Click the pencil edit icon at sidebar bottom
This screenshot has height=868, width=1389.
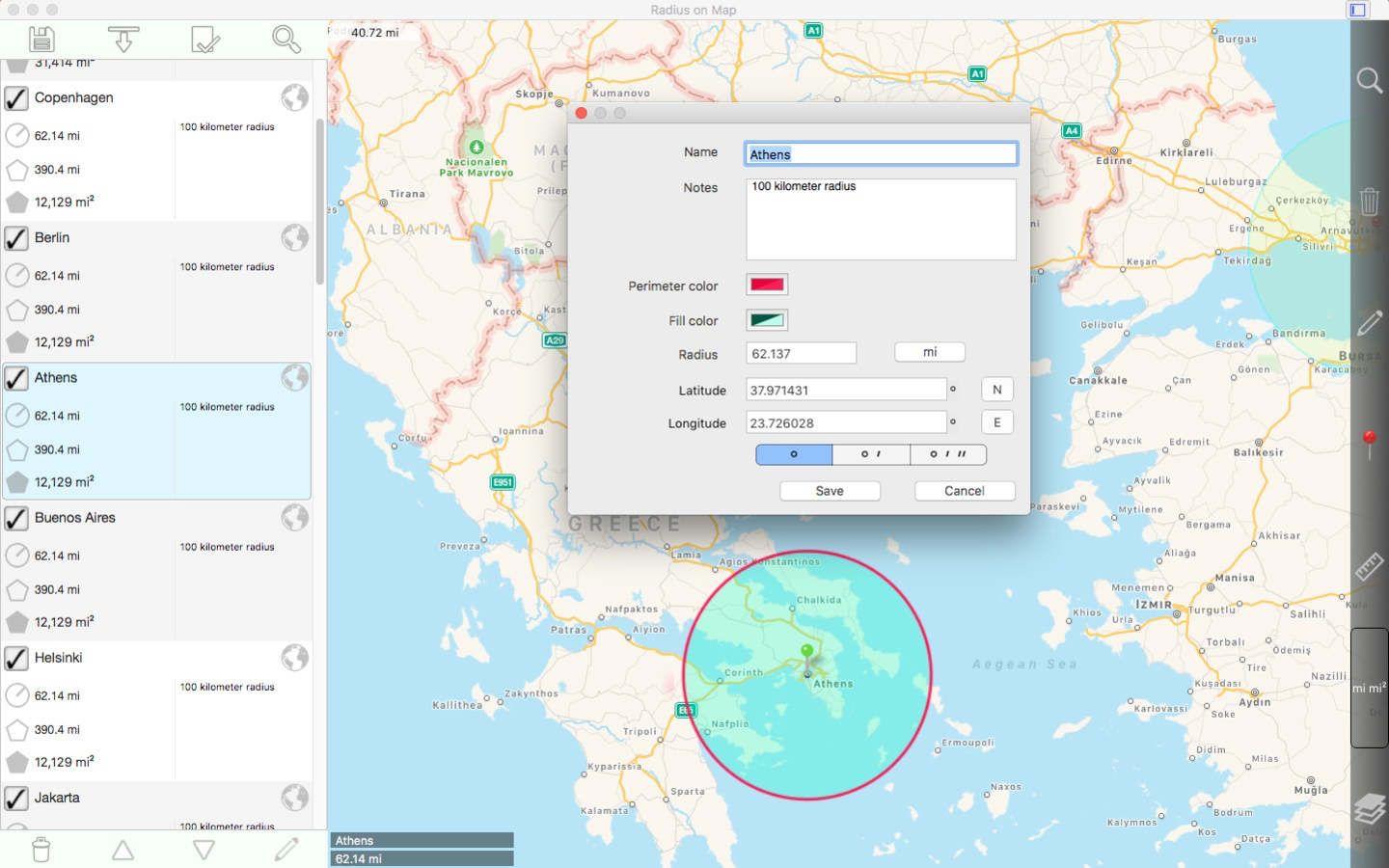point(286,850)
